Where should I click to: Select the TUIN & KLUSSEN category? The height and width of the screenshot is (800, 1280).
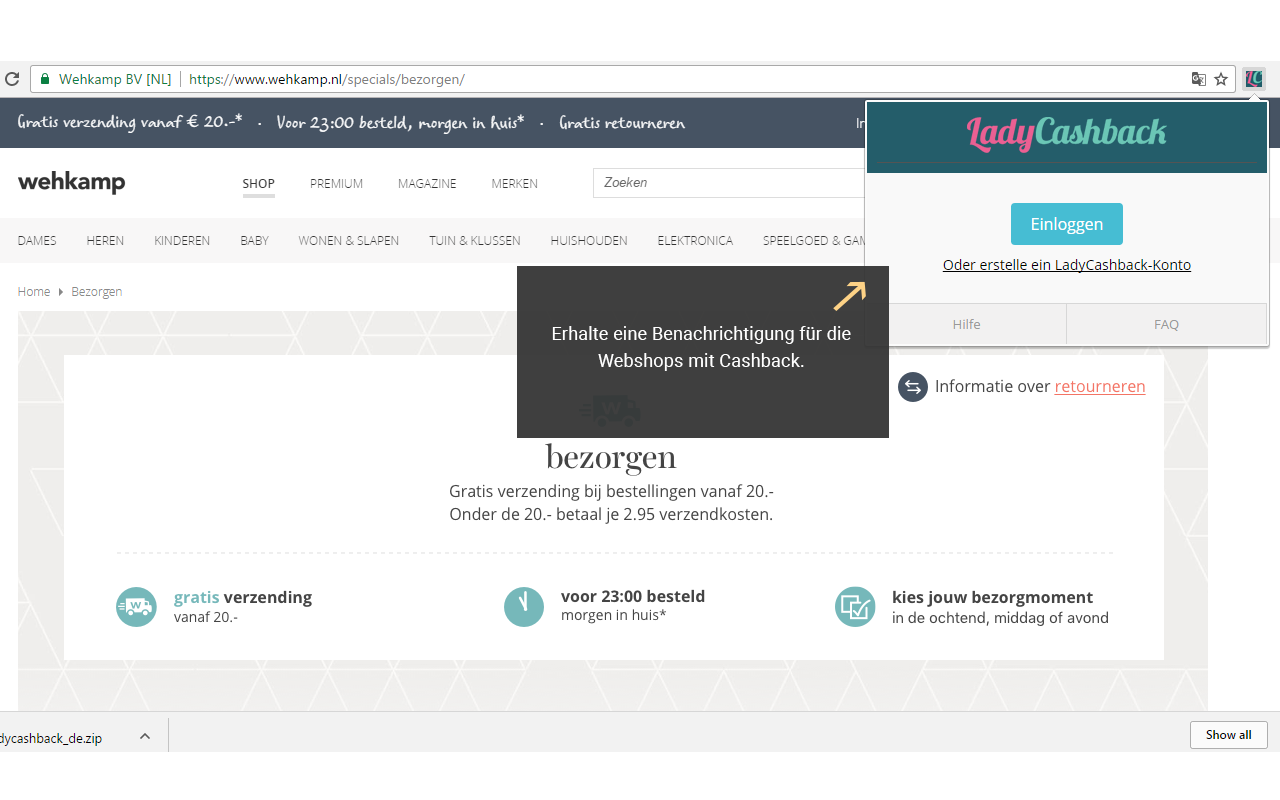(x=475, y=241)
